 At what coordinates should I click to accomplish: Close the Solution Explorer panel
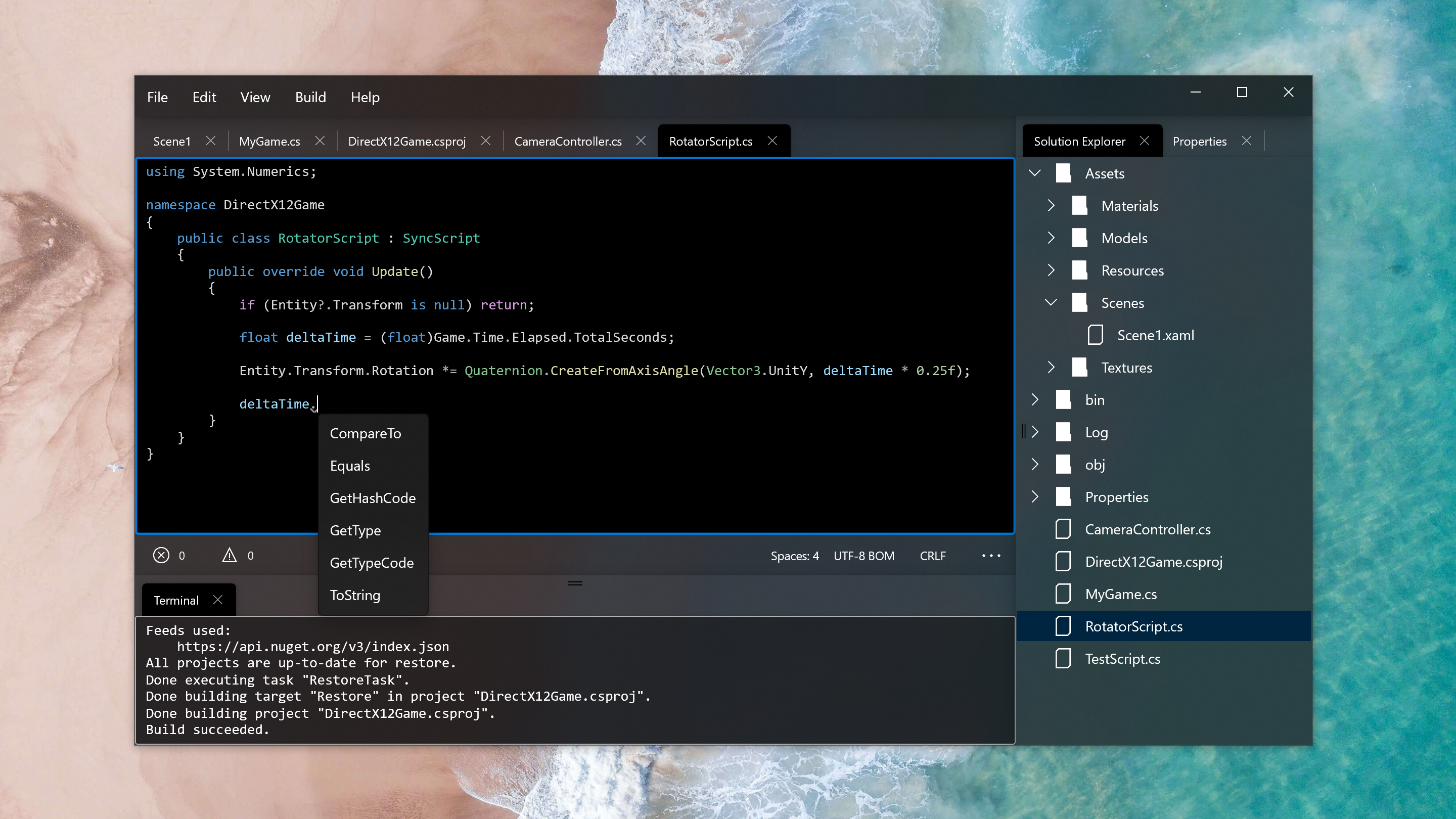coord(1144,141)
